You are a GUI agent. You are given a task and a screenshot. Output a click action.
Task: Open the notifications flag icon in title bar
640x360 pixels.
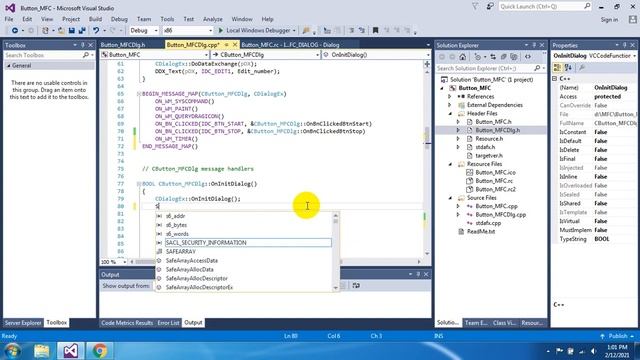coord(475,7)
